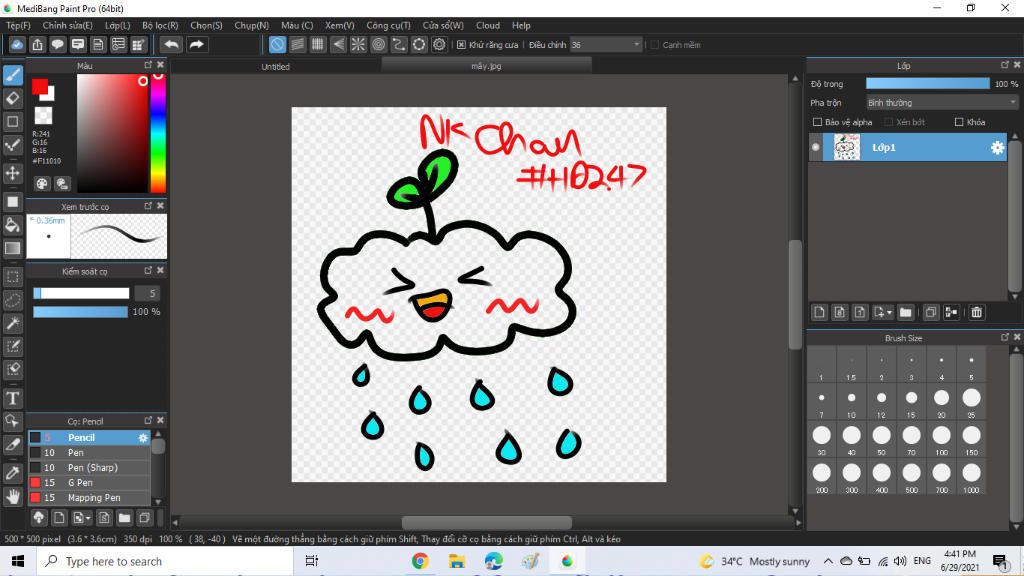
Task: Open File Explorer from the taskbar
Action: (x=456, y=561)
